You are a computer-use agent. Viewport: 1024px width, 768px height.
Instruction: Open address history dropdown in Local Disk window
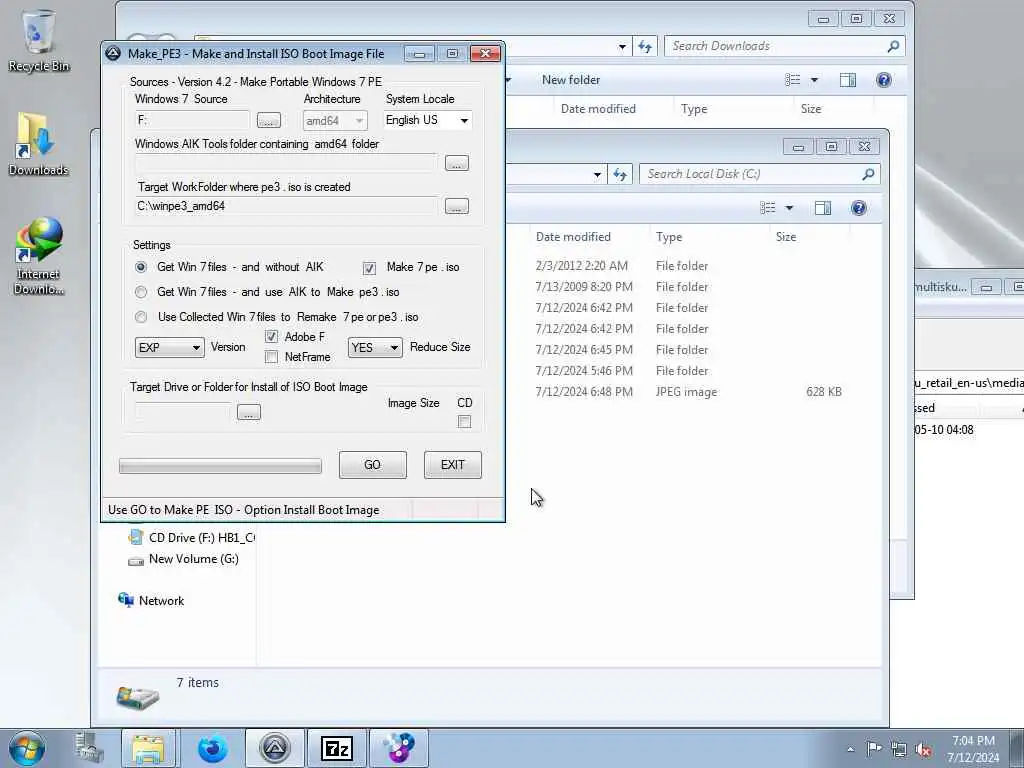pos(597,174)
